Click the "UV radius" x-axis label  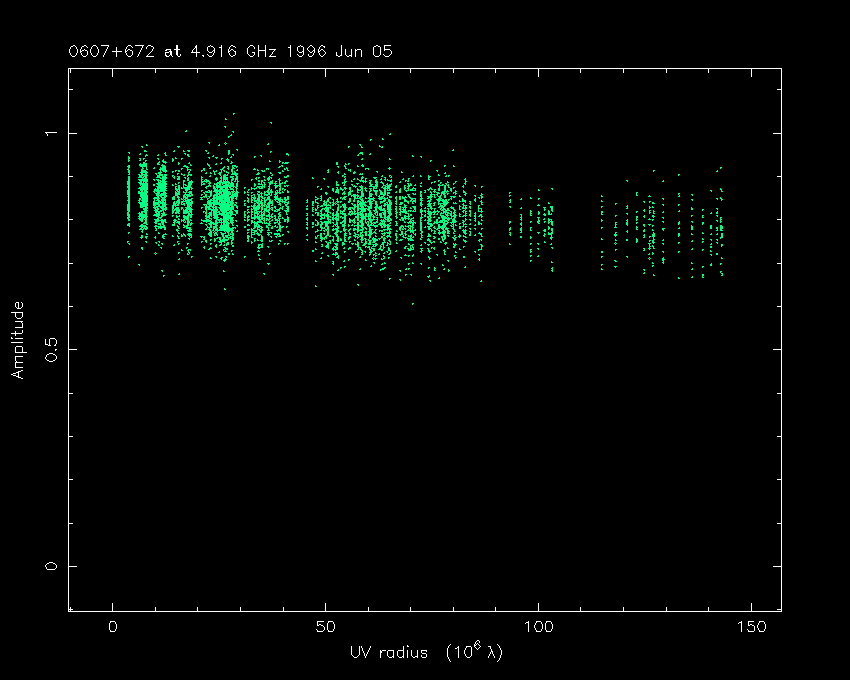388,652
